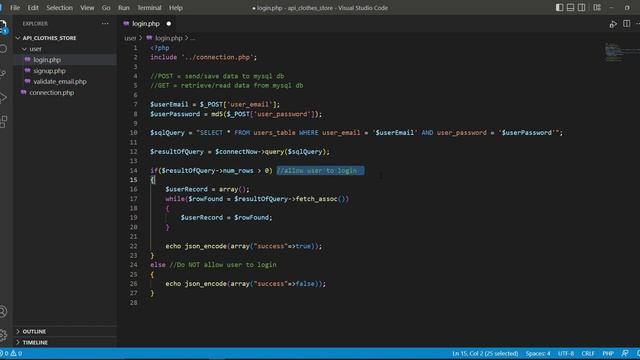Click the errors count status icon
Viewport: 640px width, 360px height.
4,353
